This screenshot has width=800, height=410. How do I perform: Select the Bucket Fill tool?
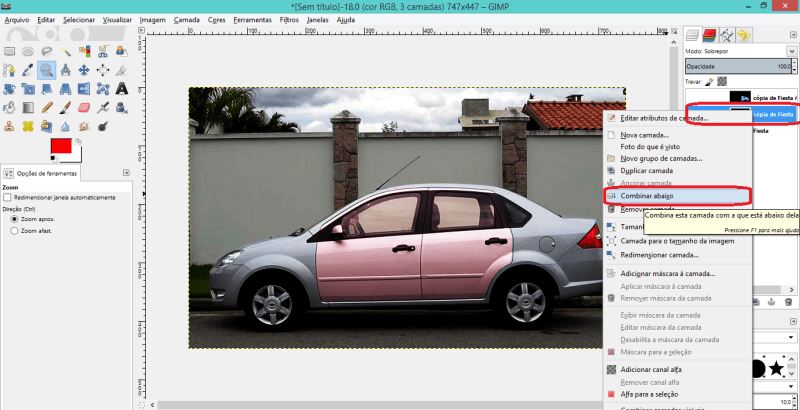(10, 107)
